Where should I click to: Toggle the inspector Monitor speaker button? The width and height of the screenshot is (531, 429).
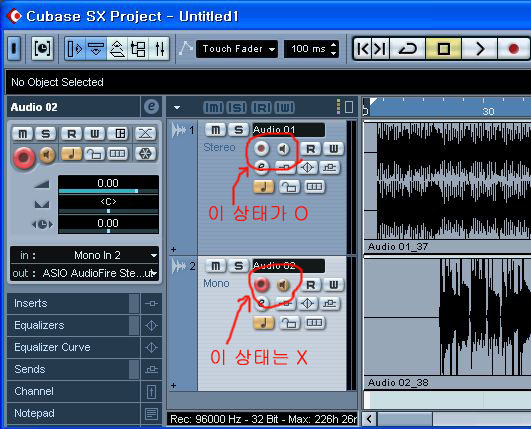tap(47, 155)
